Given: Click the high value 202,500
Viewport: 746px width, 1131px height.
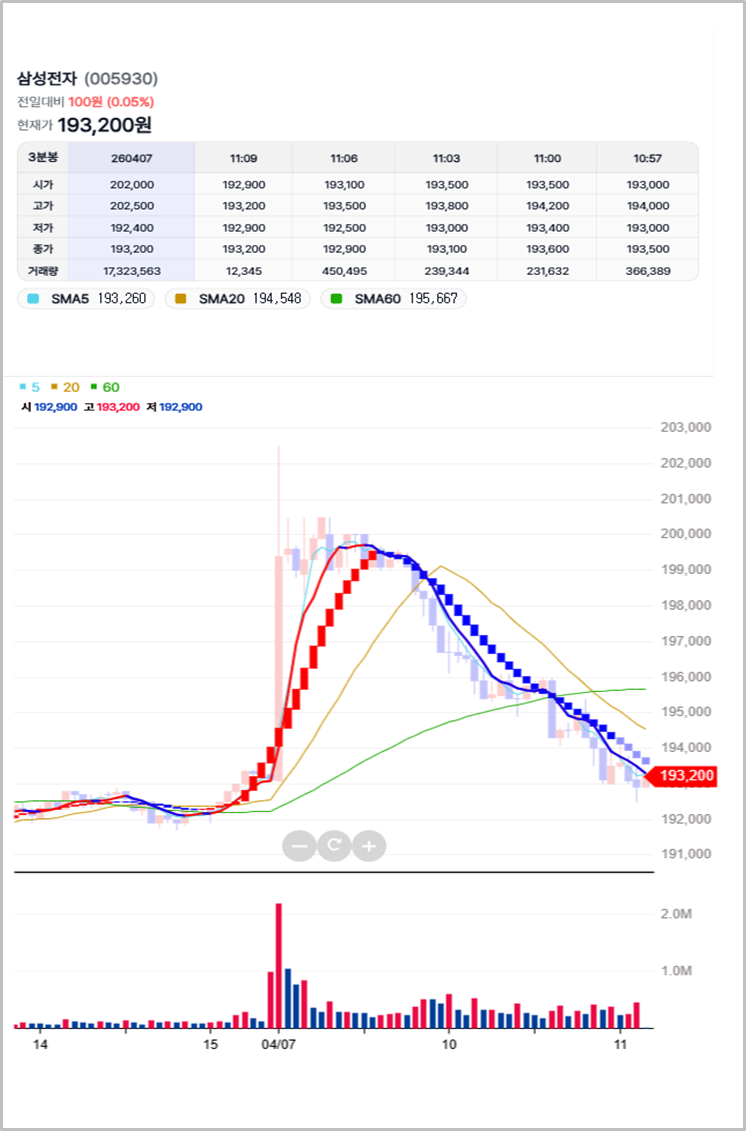Looking at the screenshot, I should point(131,206).
